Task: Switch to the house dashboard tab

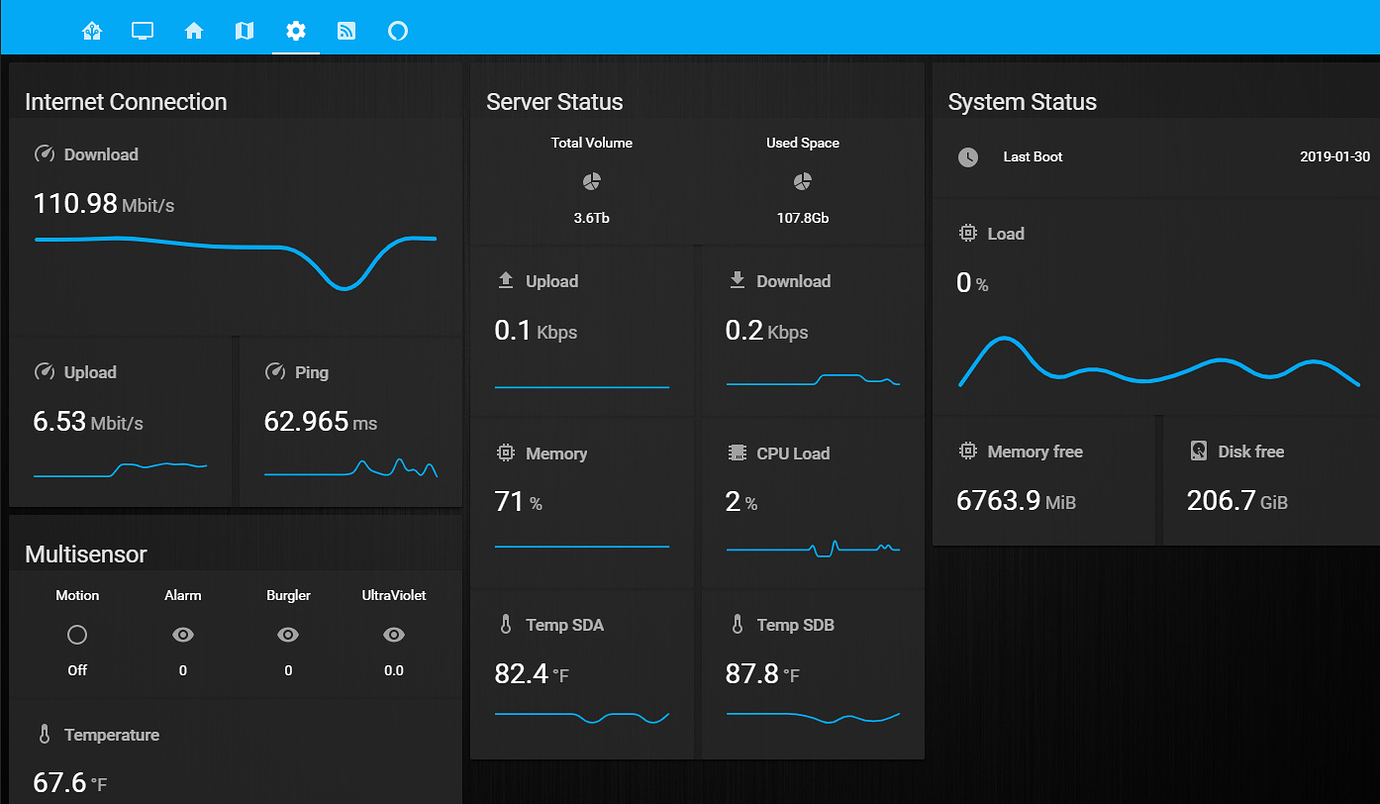Action: (194, 30)
